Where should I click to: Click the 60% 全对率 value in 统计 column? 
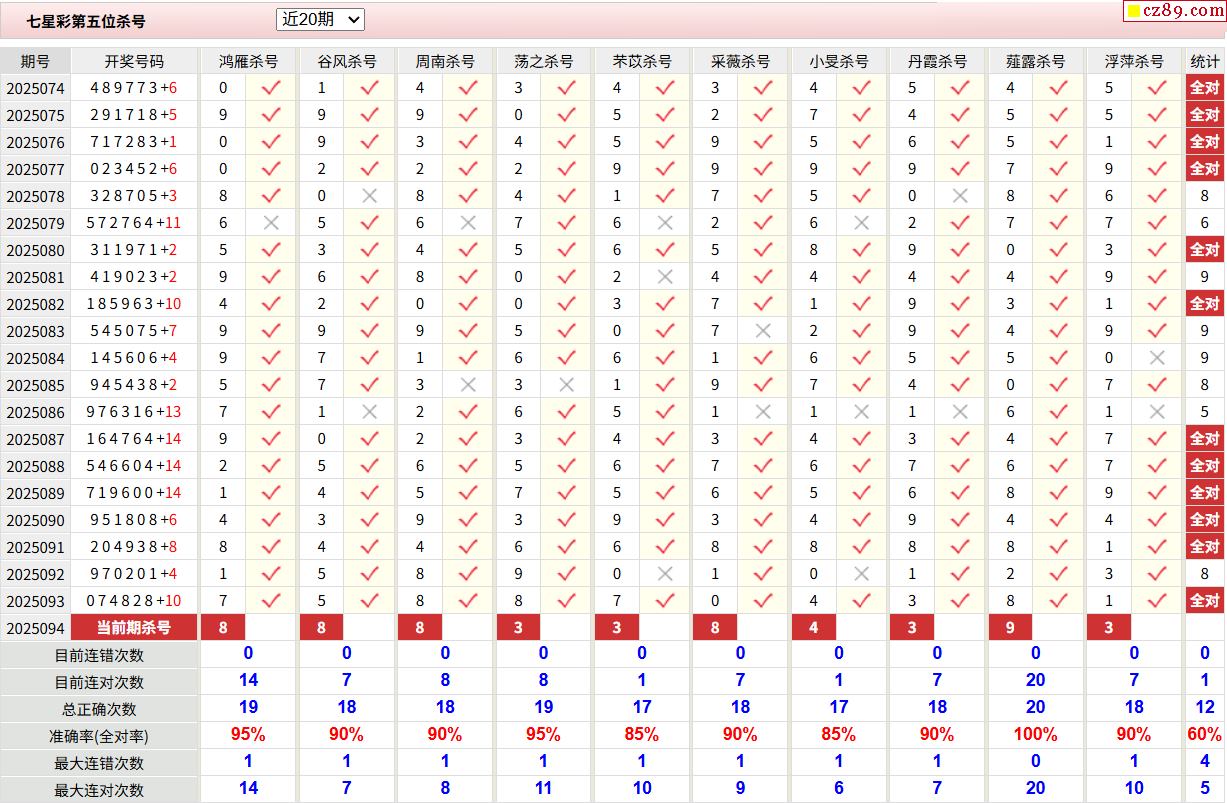click(x=1205, y=734)
